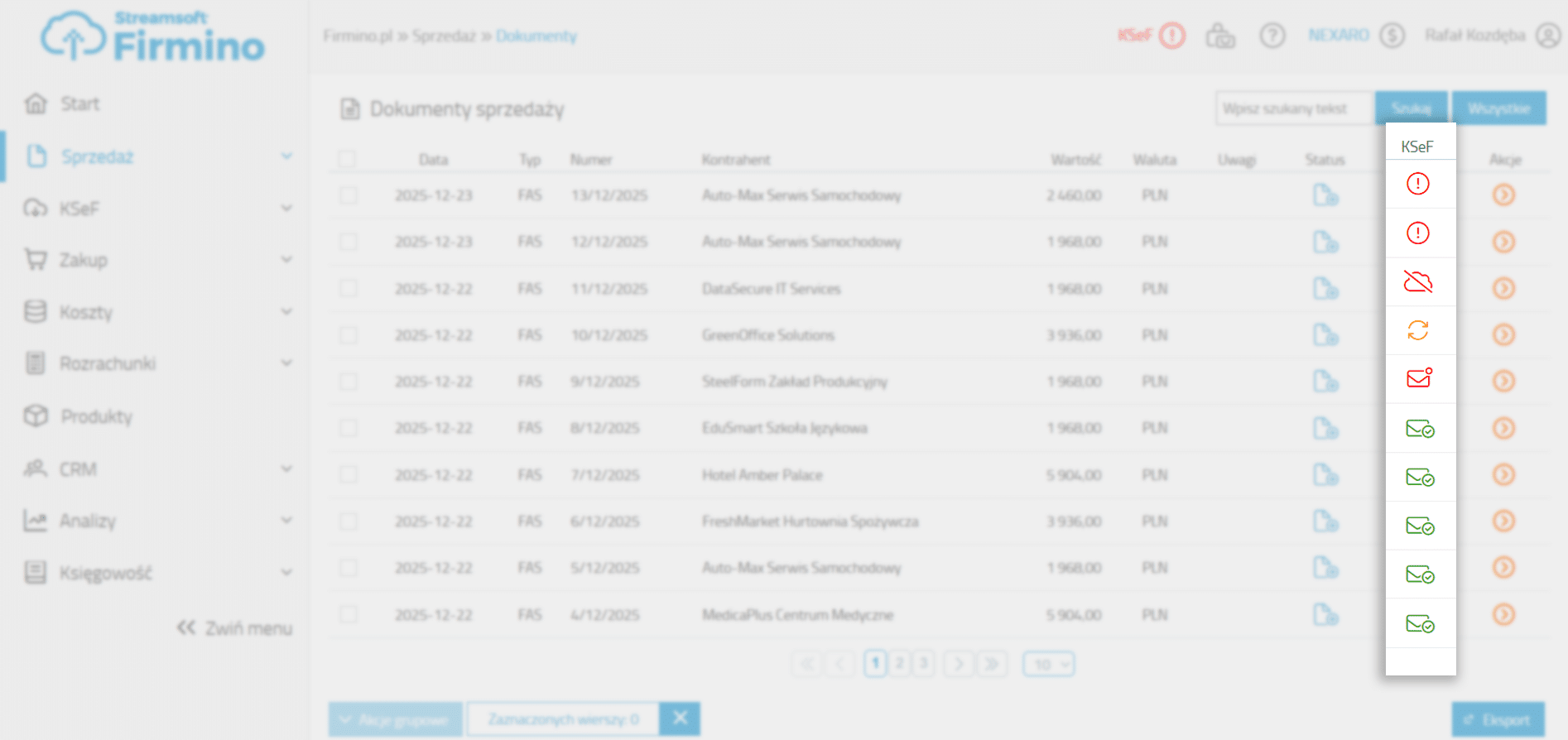Open actions arrow for invoice 12/12/2025

click(x=1503, y=242)
